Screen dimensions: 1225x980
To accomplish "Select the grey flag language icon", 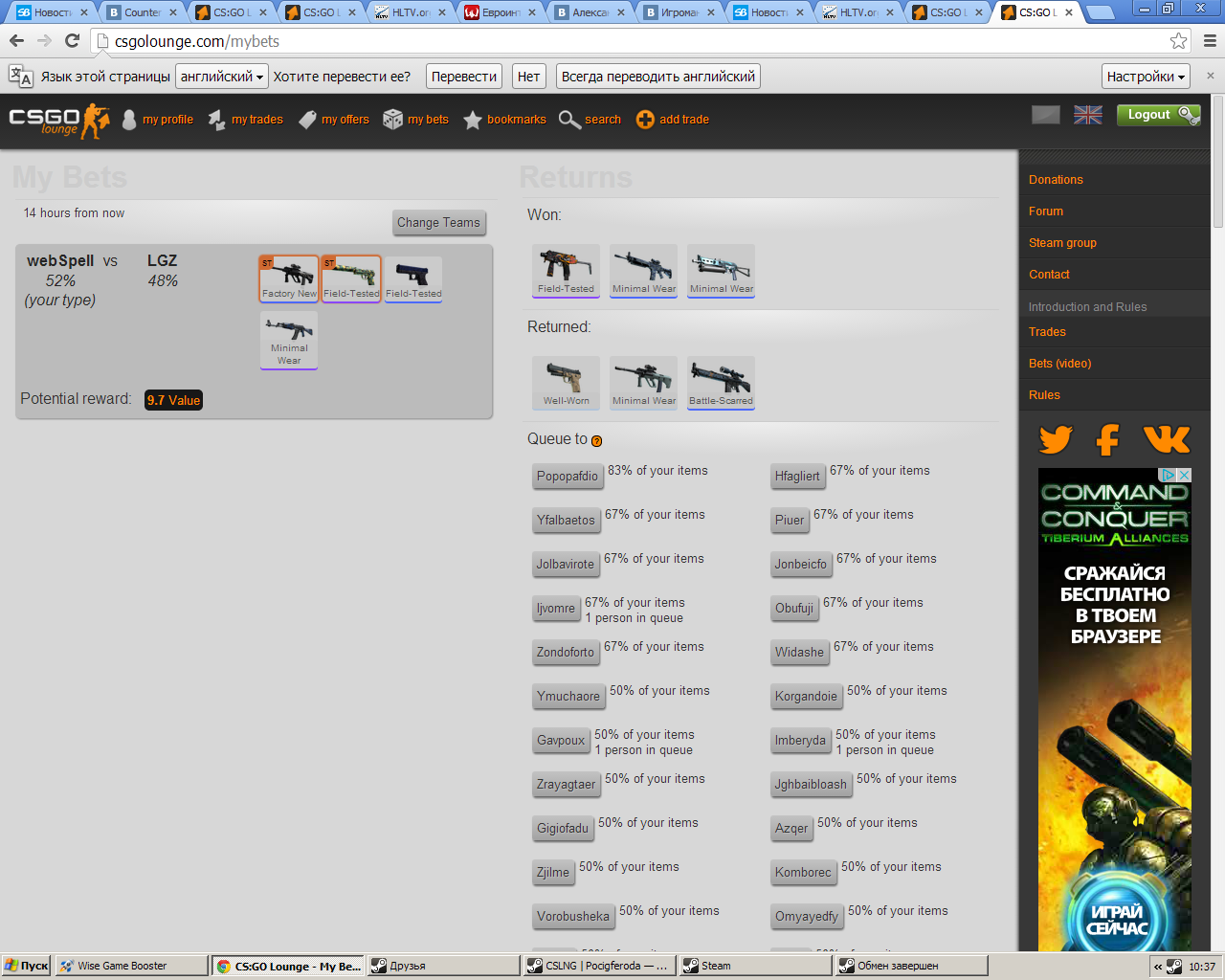I will [x=1046, y=115].
